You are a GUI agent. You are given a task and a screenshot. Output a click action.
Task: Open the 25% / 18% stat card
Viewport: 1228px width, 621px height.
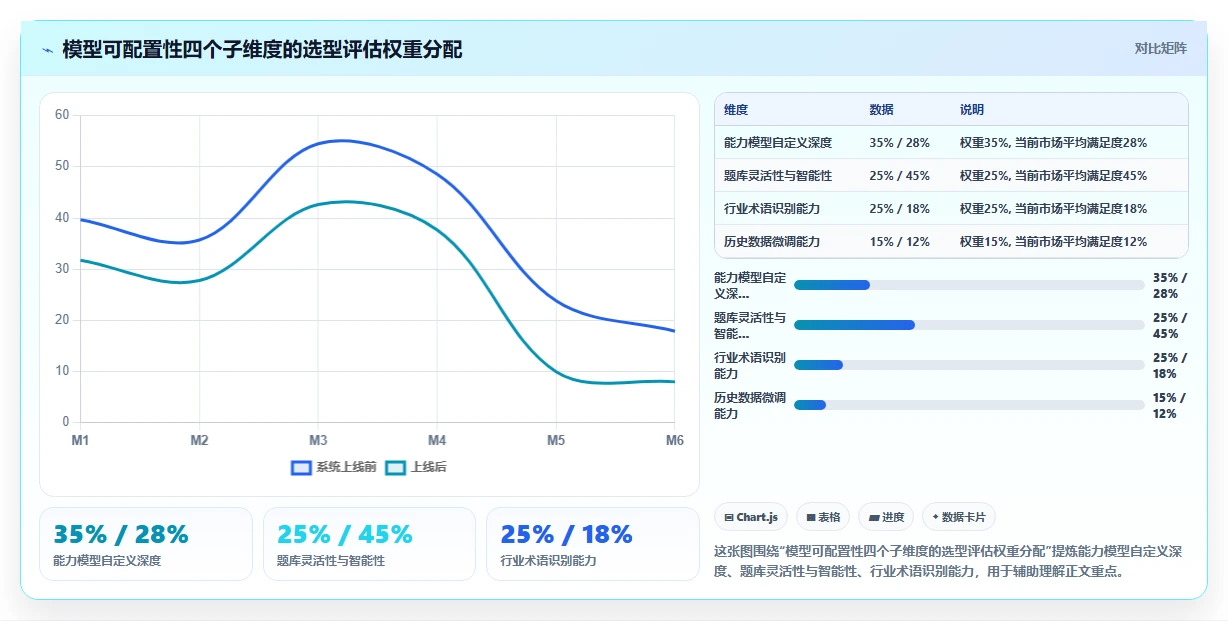[x=593, y=544]
